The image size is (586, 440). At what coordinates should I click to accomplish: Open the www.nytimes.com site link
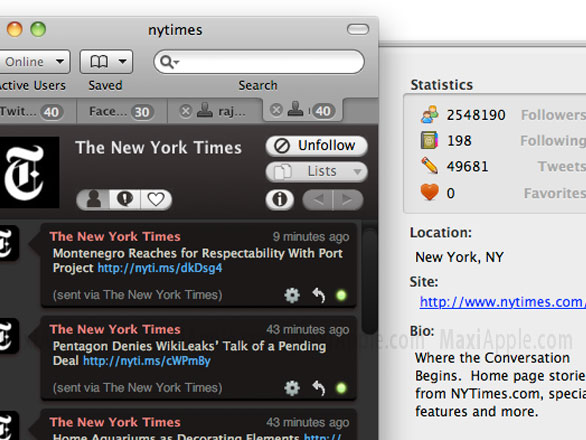(x=502, y=302)
